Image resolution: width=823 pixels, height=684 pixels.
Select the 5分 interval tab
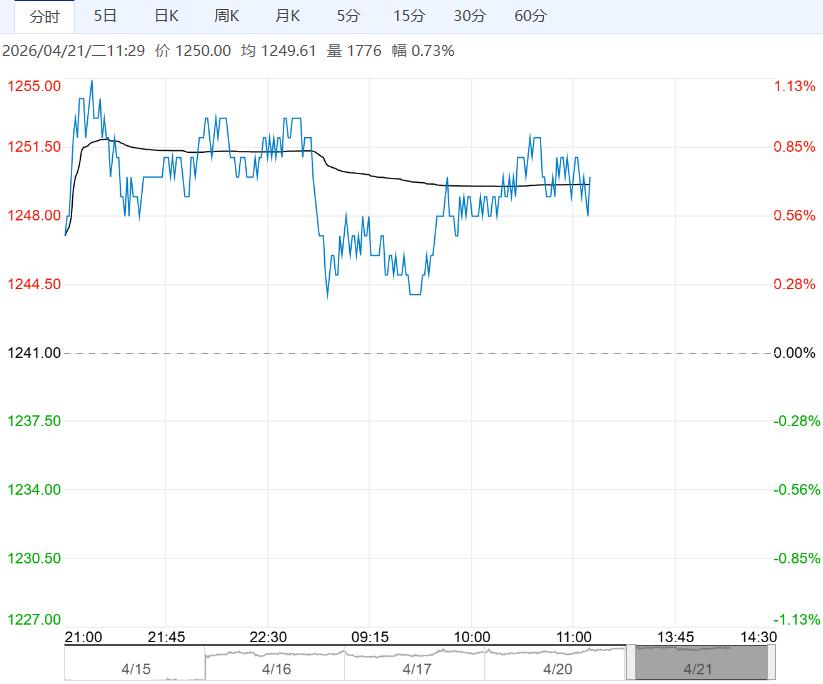coord(348,16)
